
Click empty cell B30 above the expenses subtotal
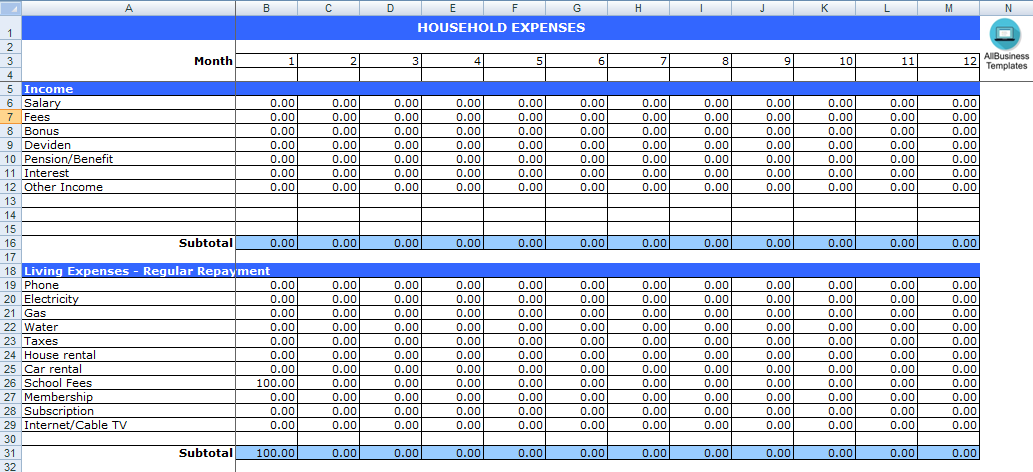pyautogui.click(x=266, y=439)
